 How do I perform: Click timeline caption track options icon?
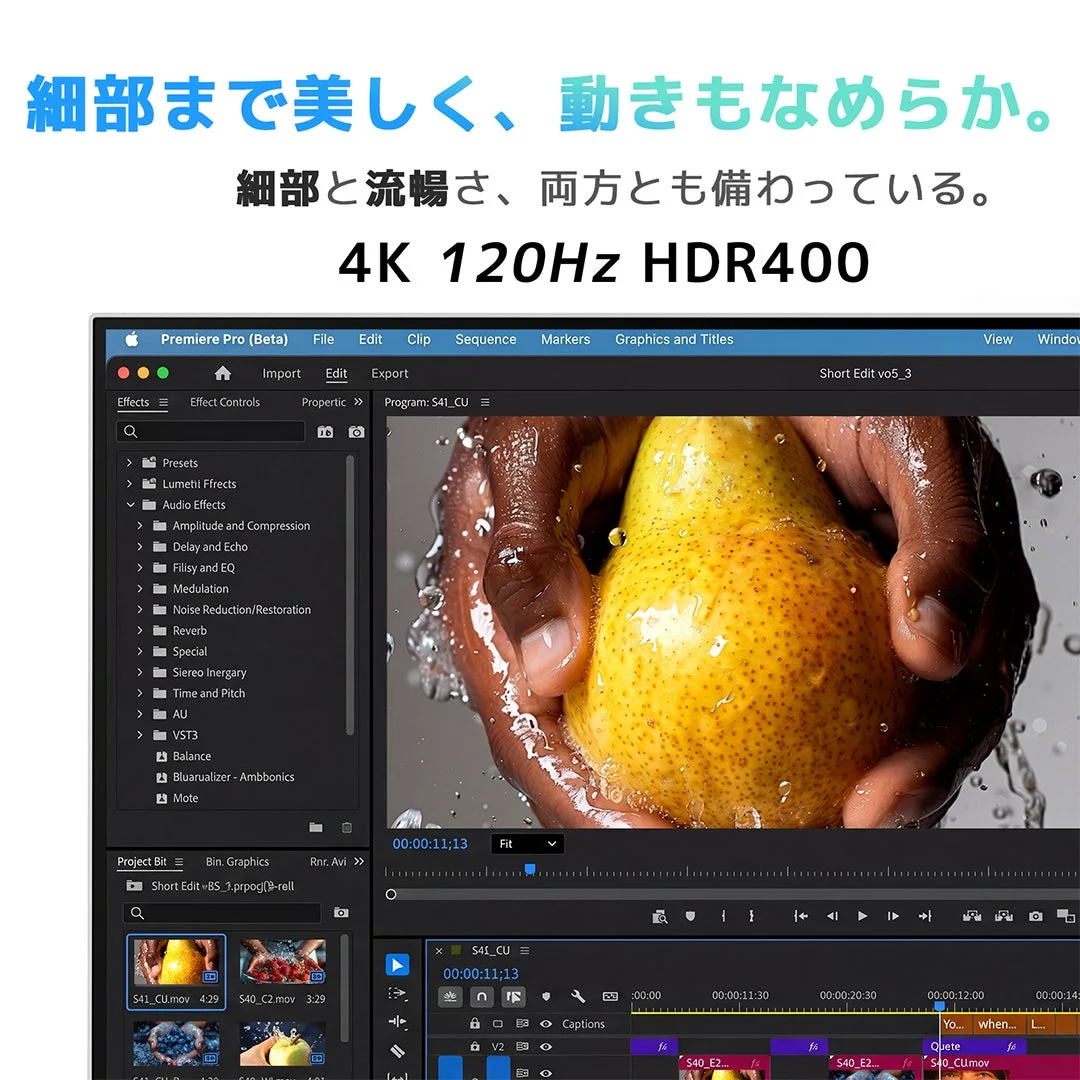(x=610, y=997)
